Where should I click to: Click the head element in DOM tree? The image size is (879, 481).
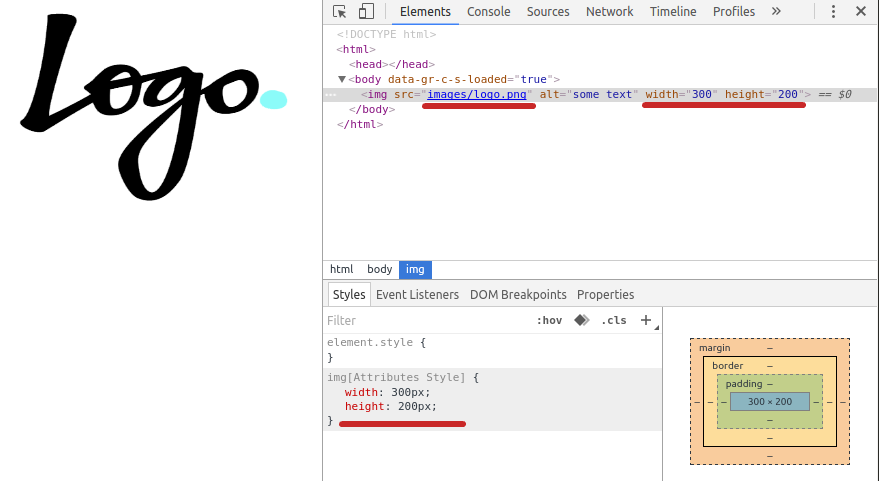pyautogui.click(x=392, y=64)
